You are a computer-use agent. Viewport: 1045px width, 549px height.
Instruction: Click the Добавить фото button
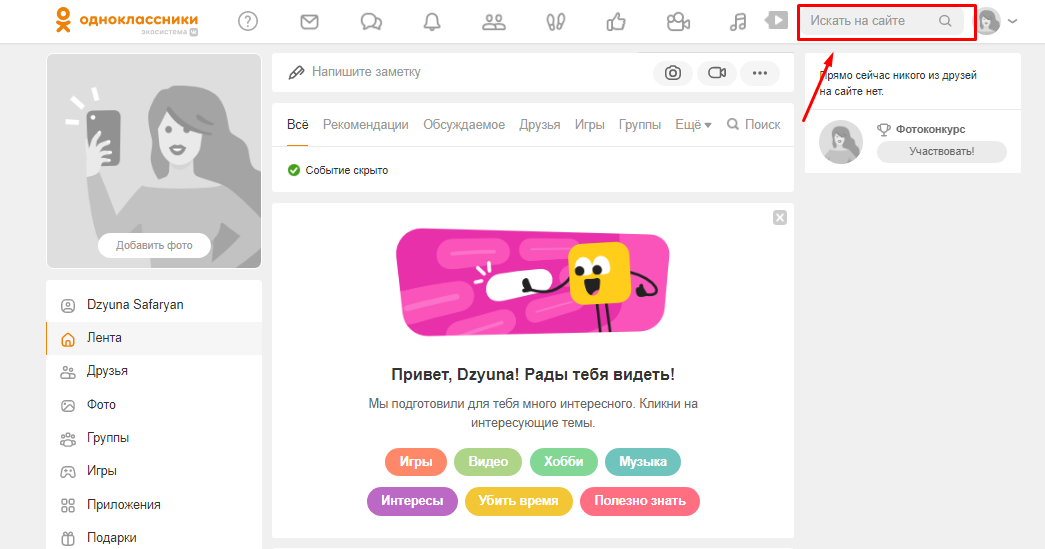(154, 246)
